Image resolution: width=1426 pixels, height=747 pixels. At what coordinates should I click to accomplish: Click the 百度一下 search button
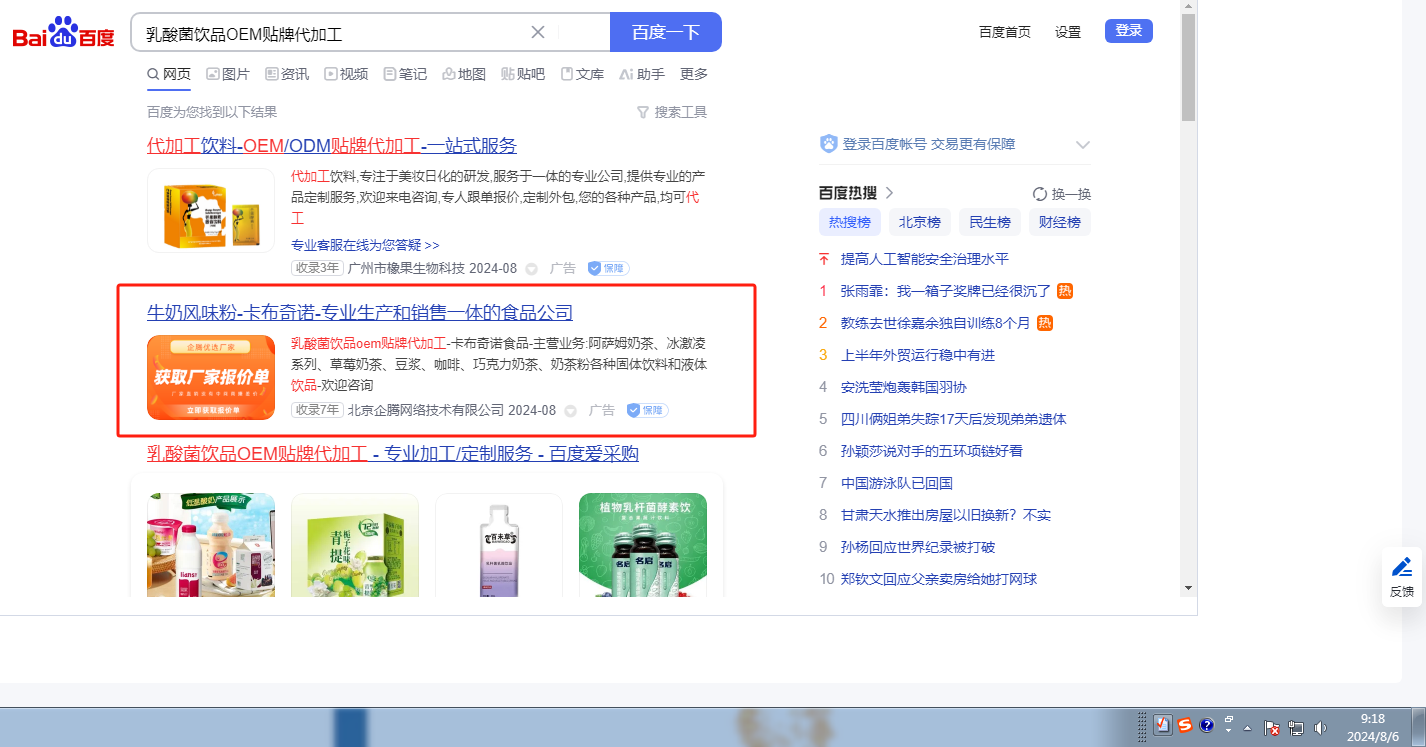[666, 32]
